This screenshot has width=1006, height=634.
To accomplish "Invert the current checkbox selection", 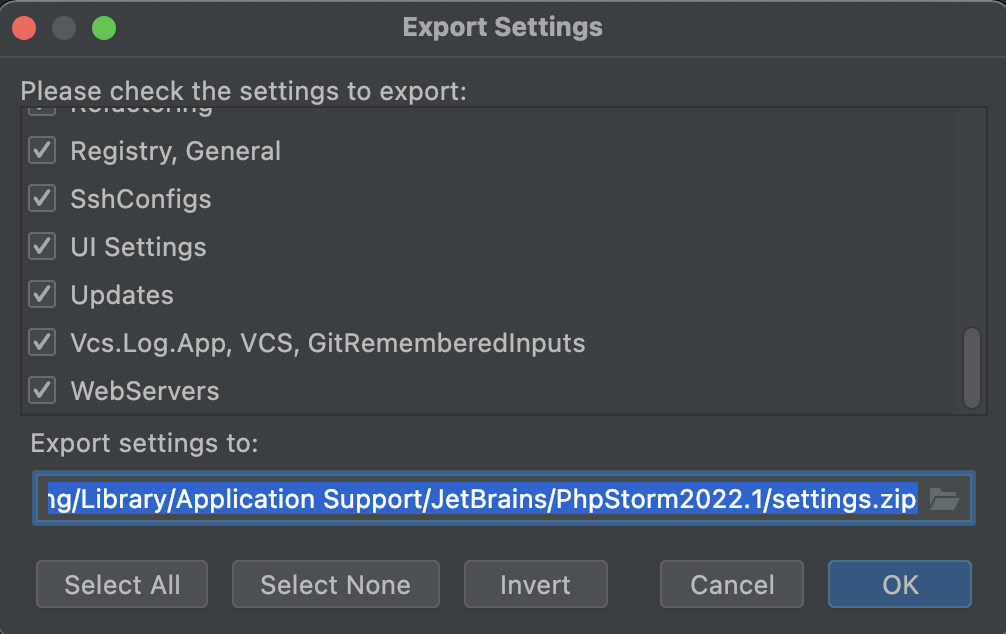I will 536,585.
